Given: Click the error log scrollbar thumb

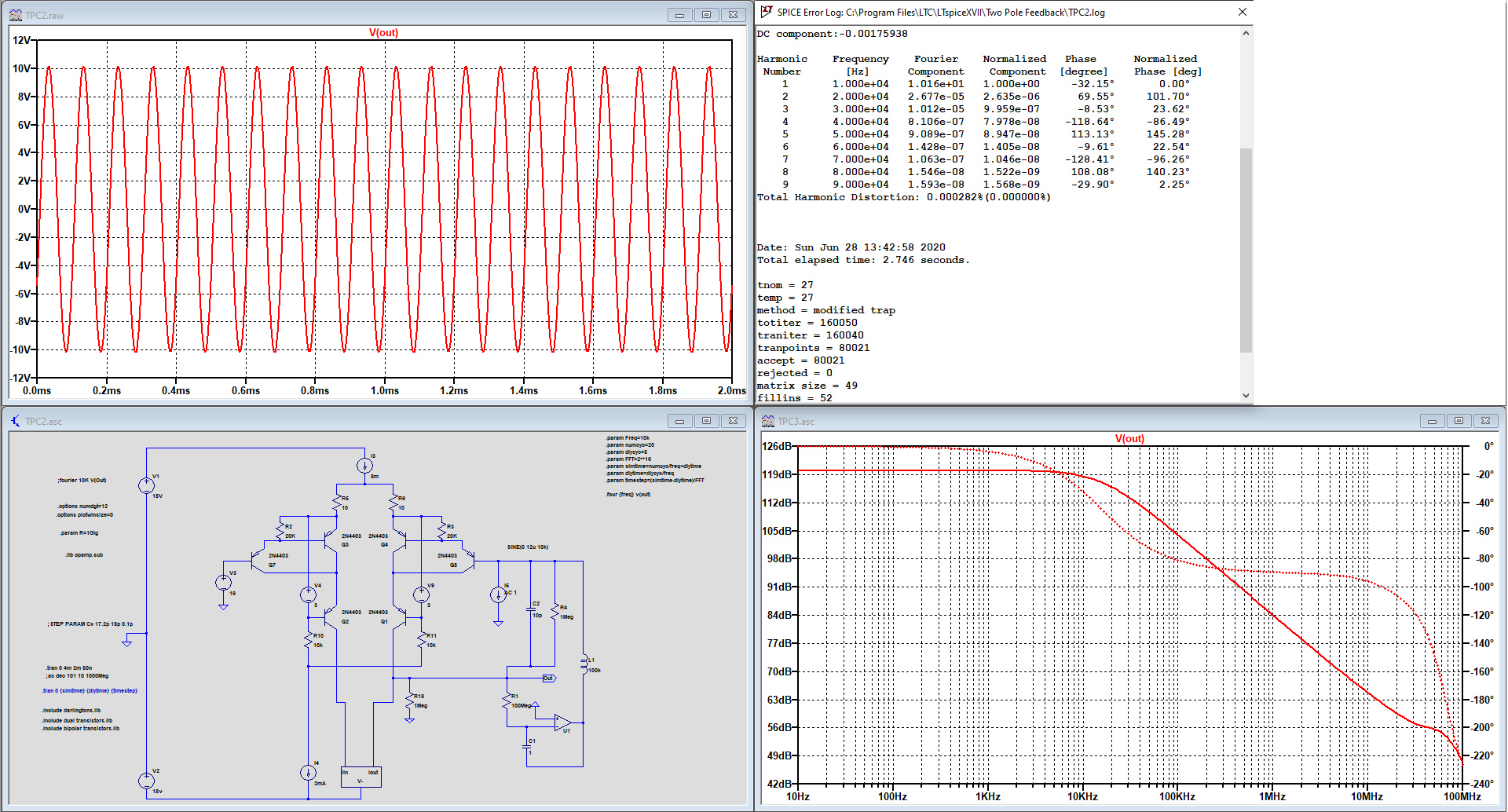Looking at the screenshot, I should click(x=1246, y=250).
